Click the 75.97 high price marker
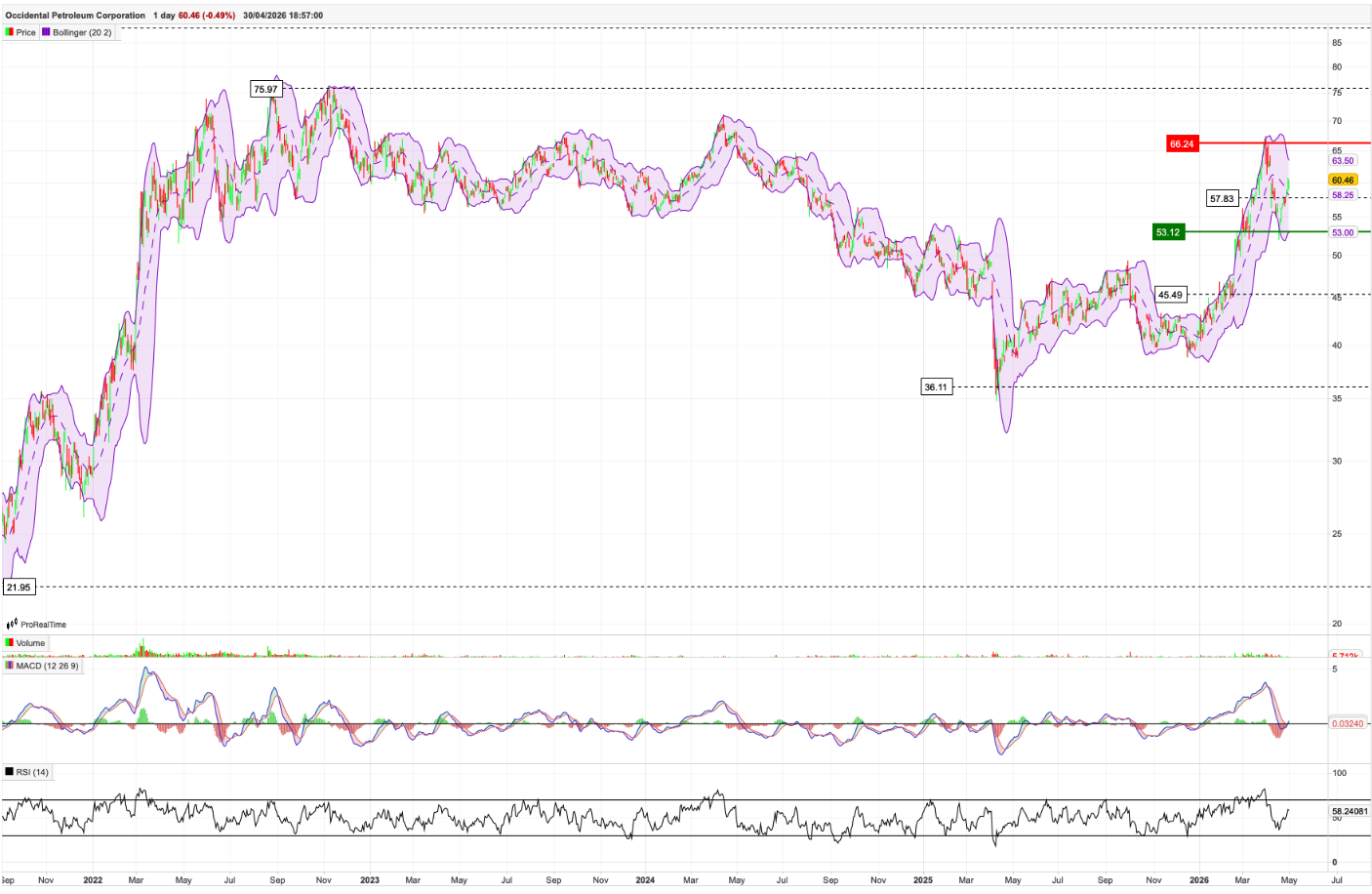The width and height of the screenshot is (1372, 894). (x=265, y=89)
